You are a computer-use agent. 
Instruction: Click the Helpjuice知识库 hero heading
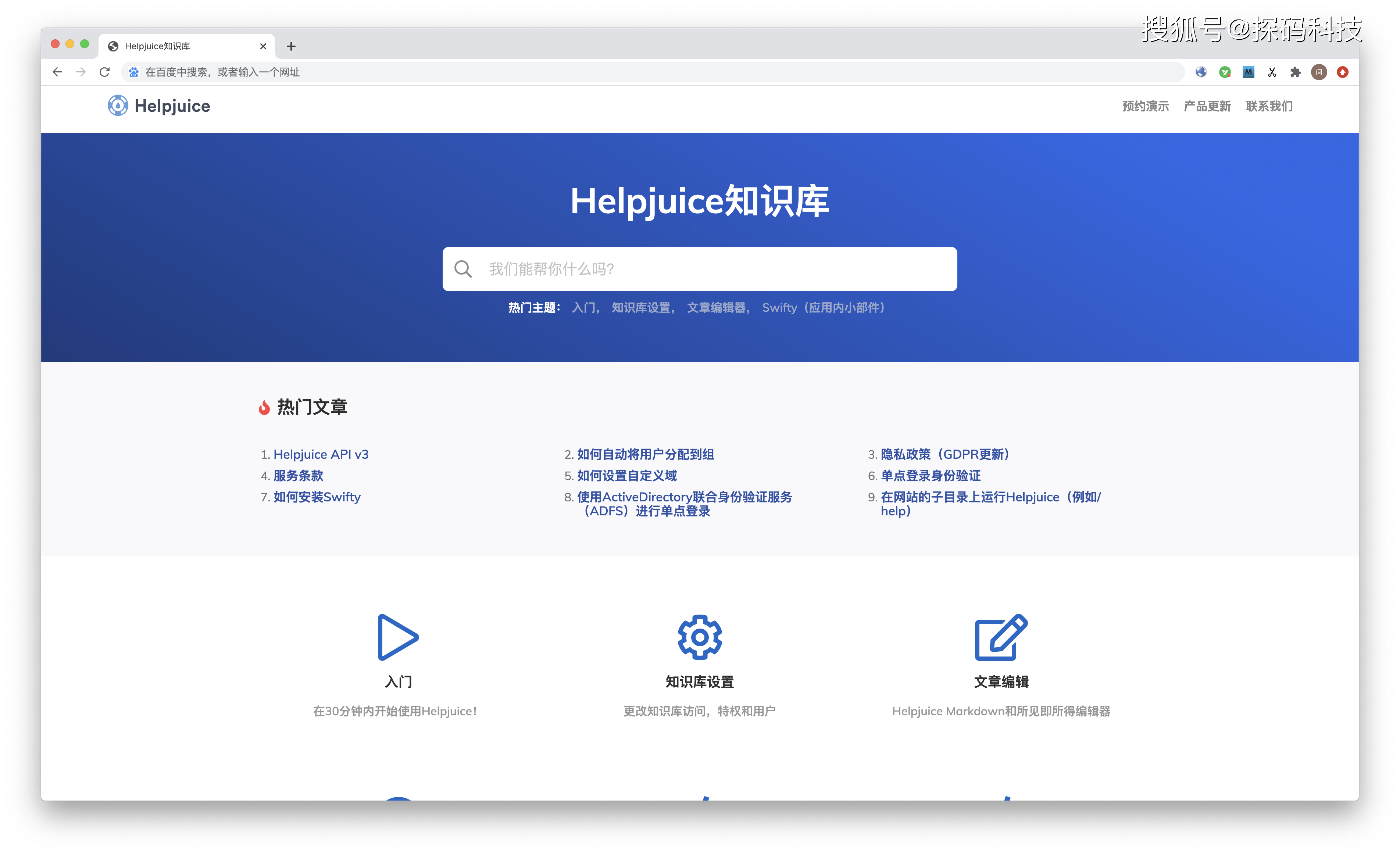click(700, 201)
